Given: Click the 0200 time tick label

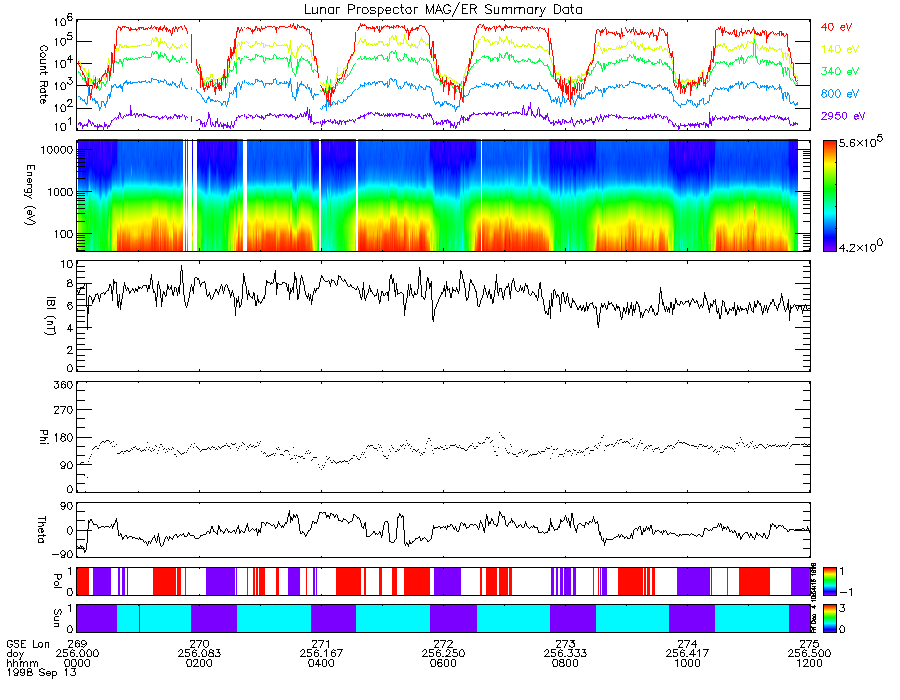Looking at the screenshot, I should [199, 663].
